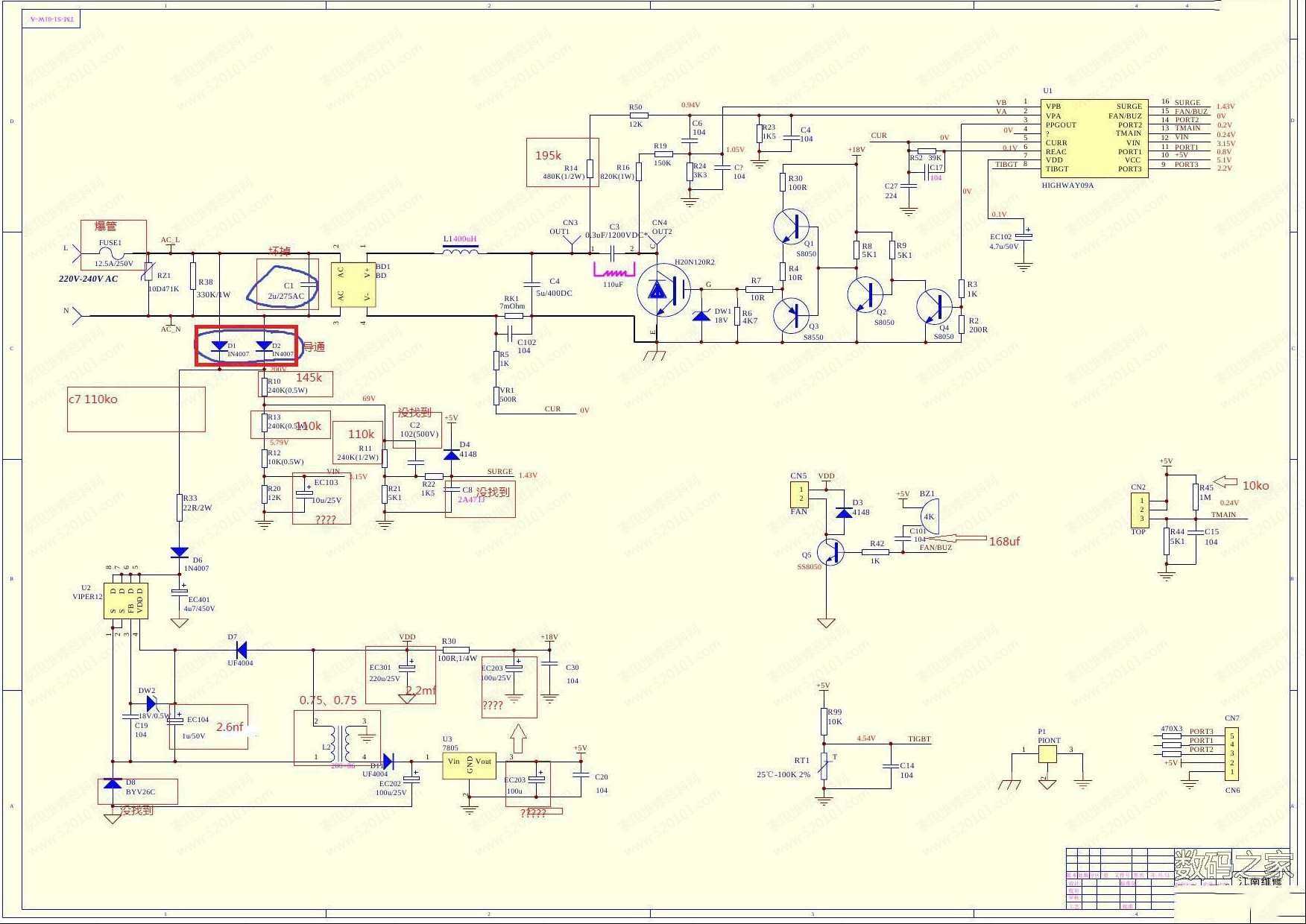1306x924 pixels.
Task: Select the '10ko' annotation near R45
Action: [1255, 485]
